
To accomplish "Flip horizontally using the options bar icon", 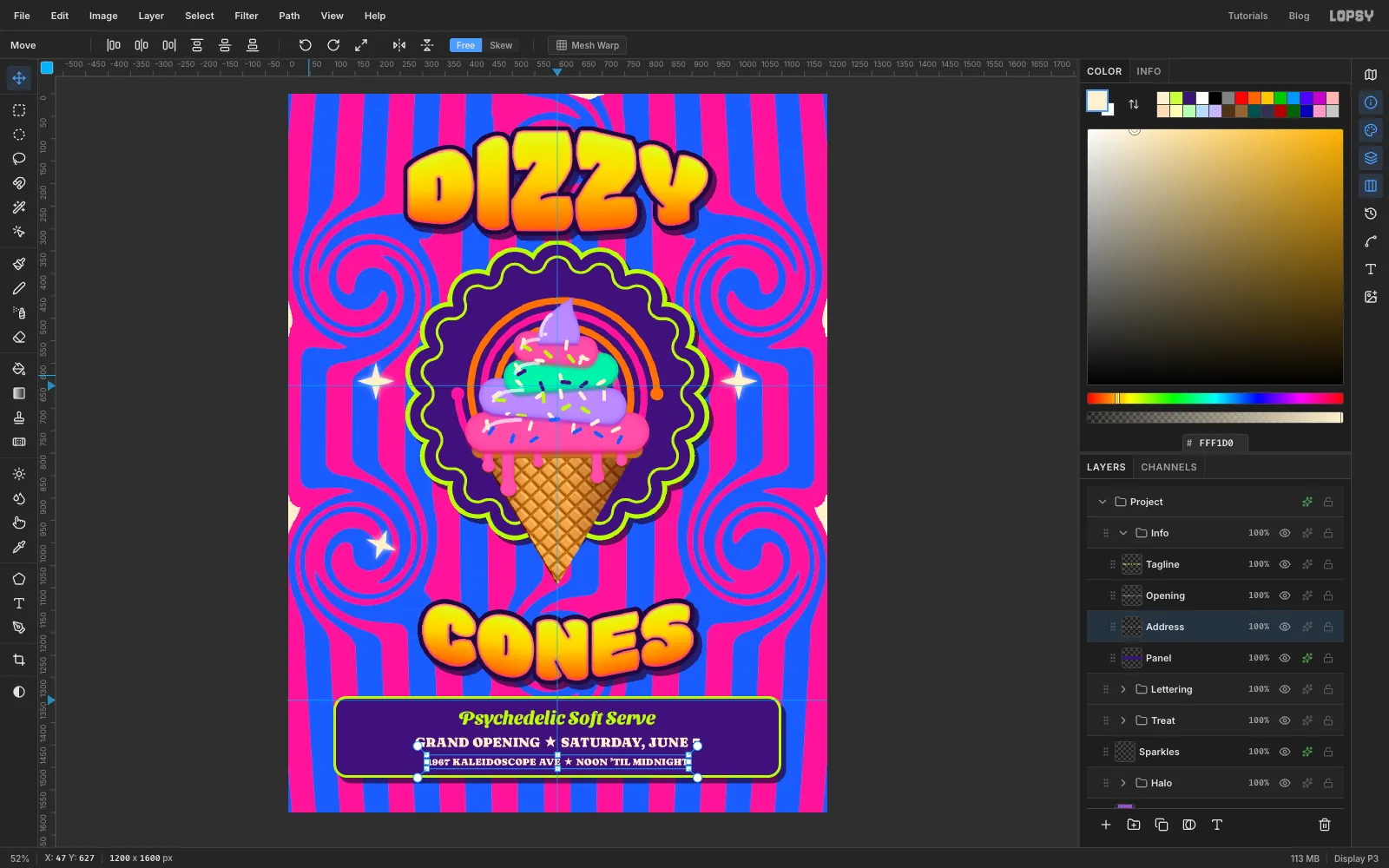I will coord(399,45).
